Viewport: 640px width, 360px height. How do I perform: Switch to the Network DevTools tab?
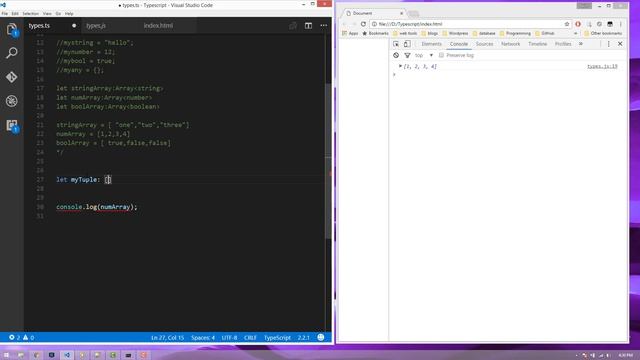(x=511, y=44)
